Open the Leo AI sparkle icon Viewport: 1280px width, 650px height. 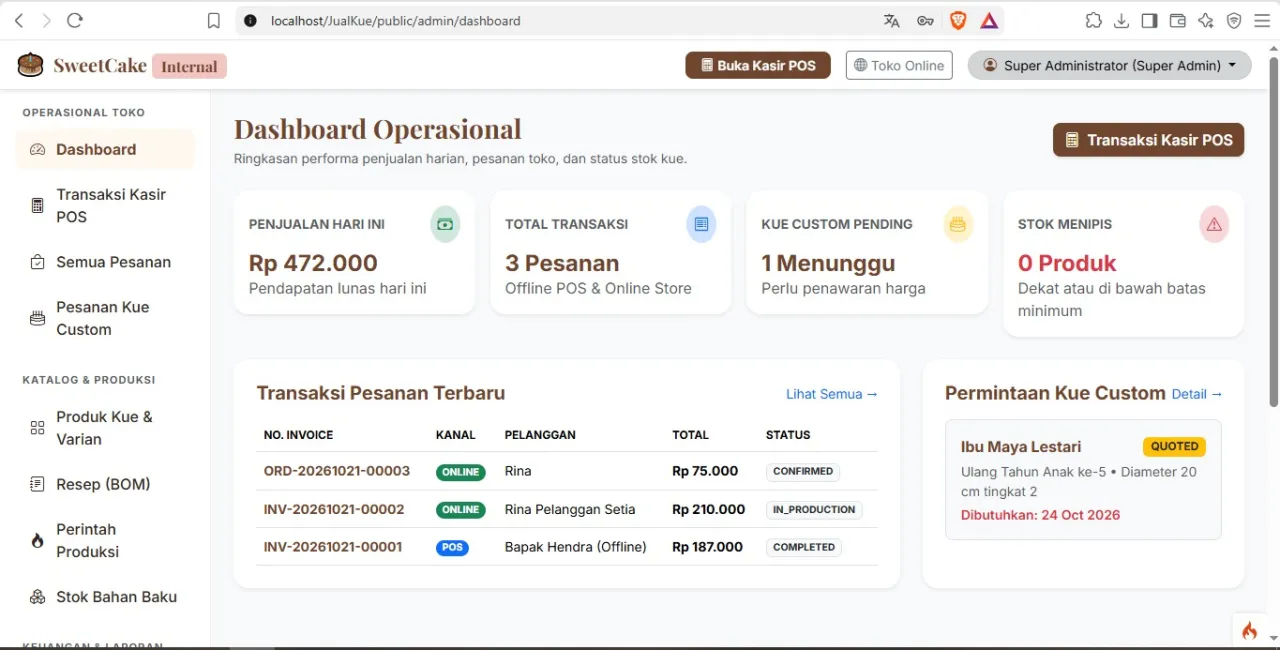pyautogui.click(x=1205, y=20)
